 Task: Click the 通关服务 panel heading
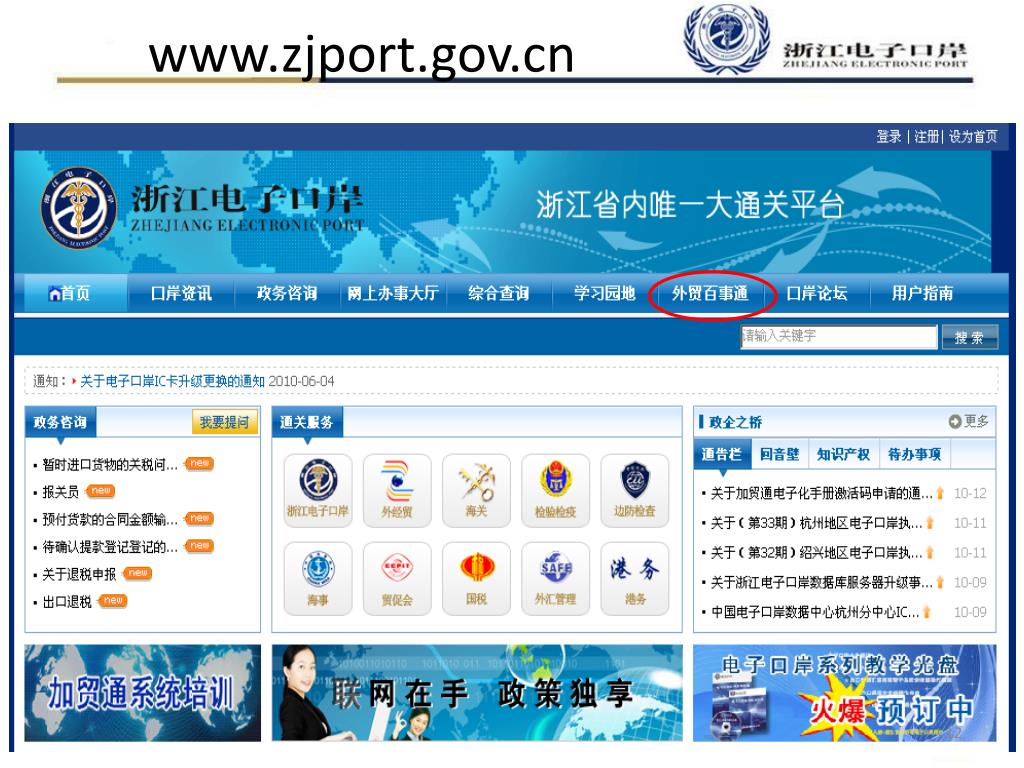tap(307, 423)
